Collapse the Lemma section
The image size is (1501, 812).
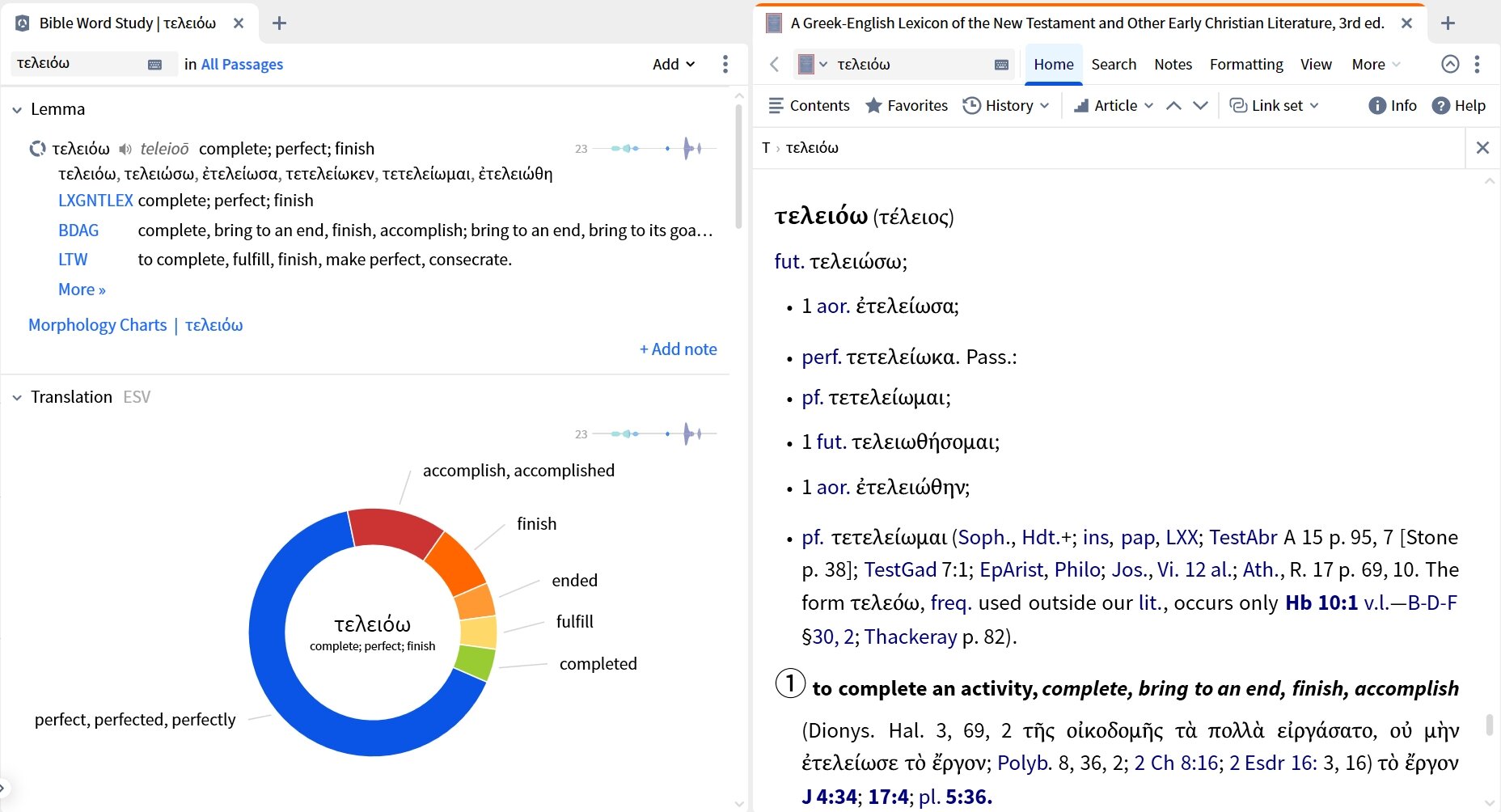(17, 110)
